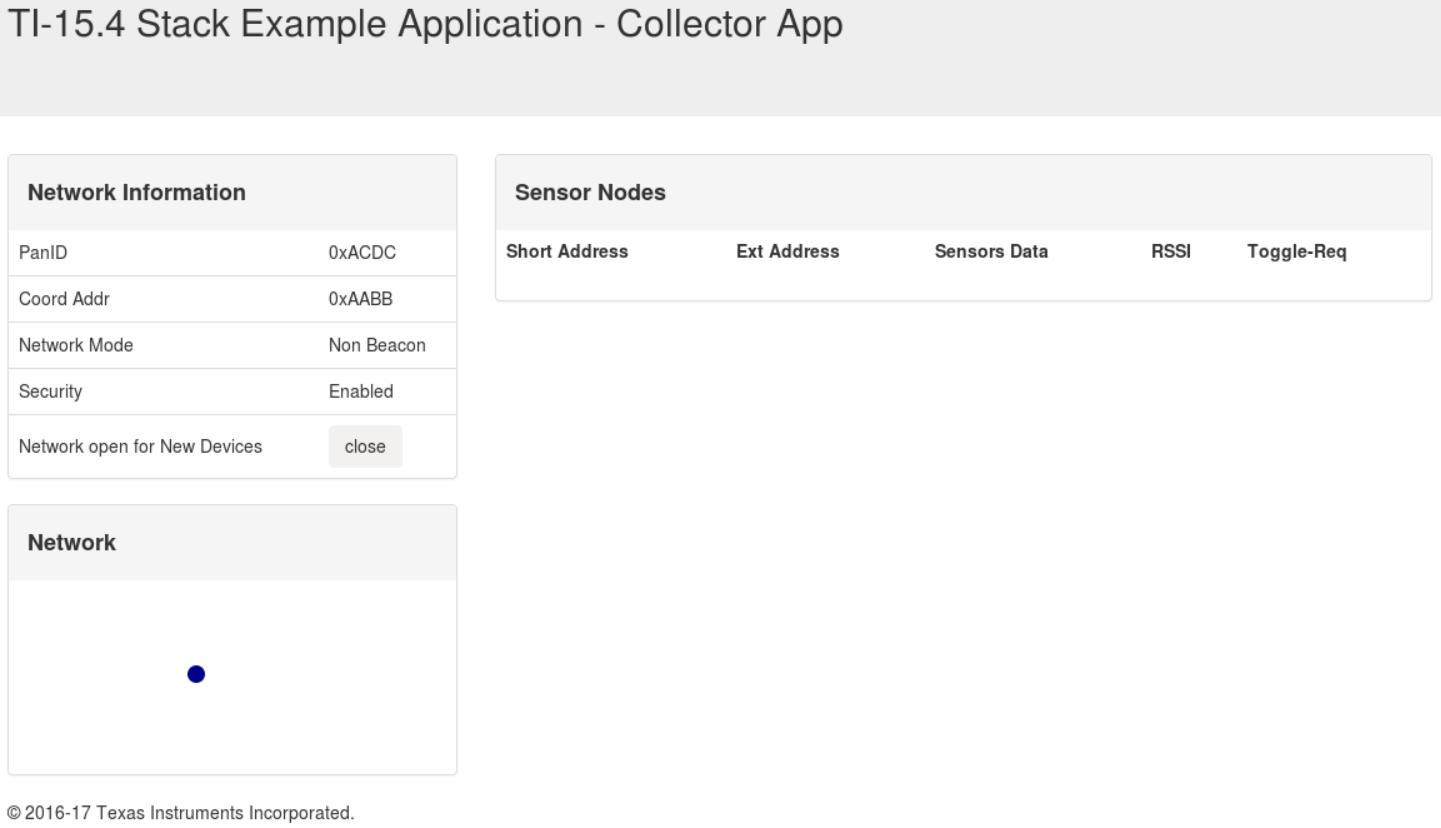Click the Short Address column header
This screenshot has width=1441, height=828.
567,252
